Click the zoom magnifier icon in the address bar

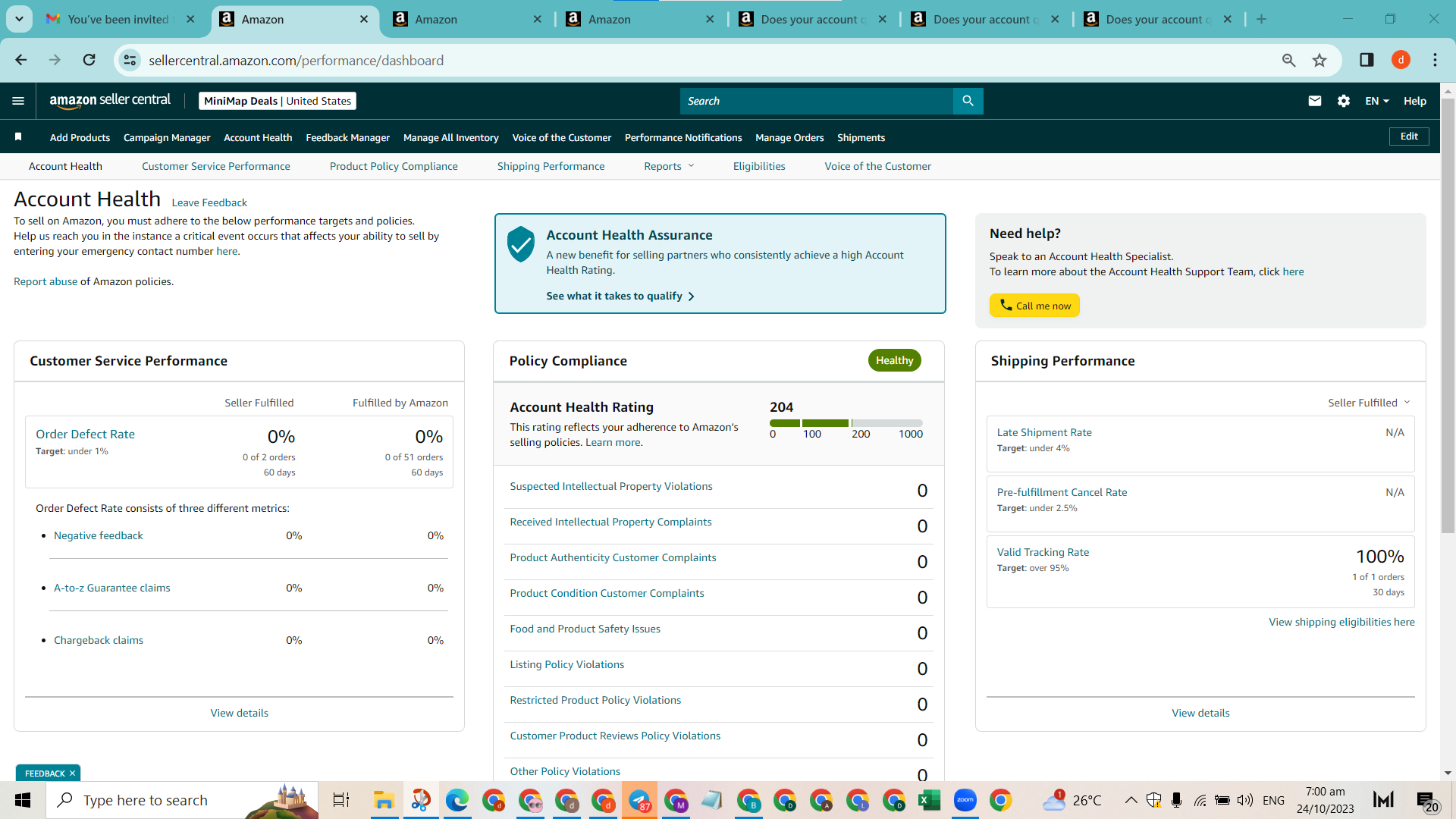[1288, 60]
